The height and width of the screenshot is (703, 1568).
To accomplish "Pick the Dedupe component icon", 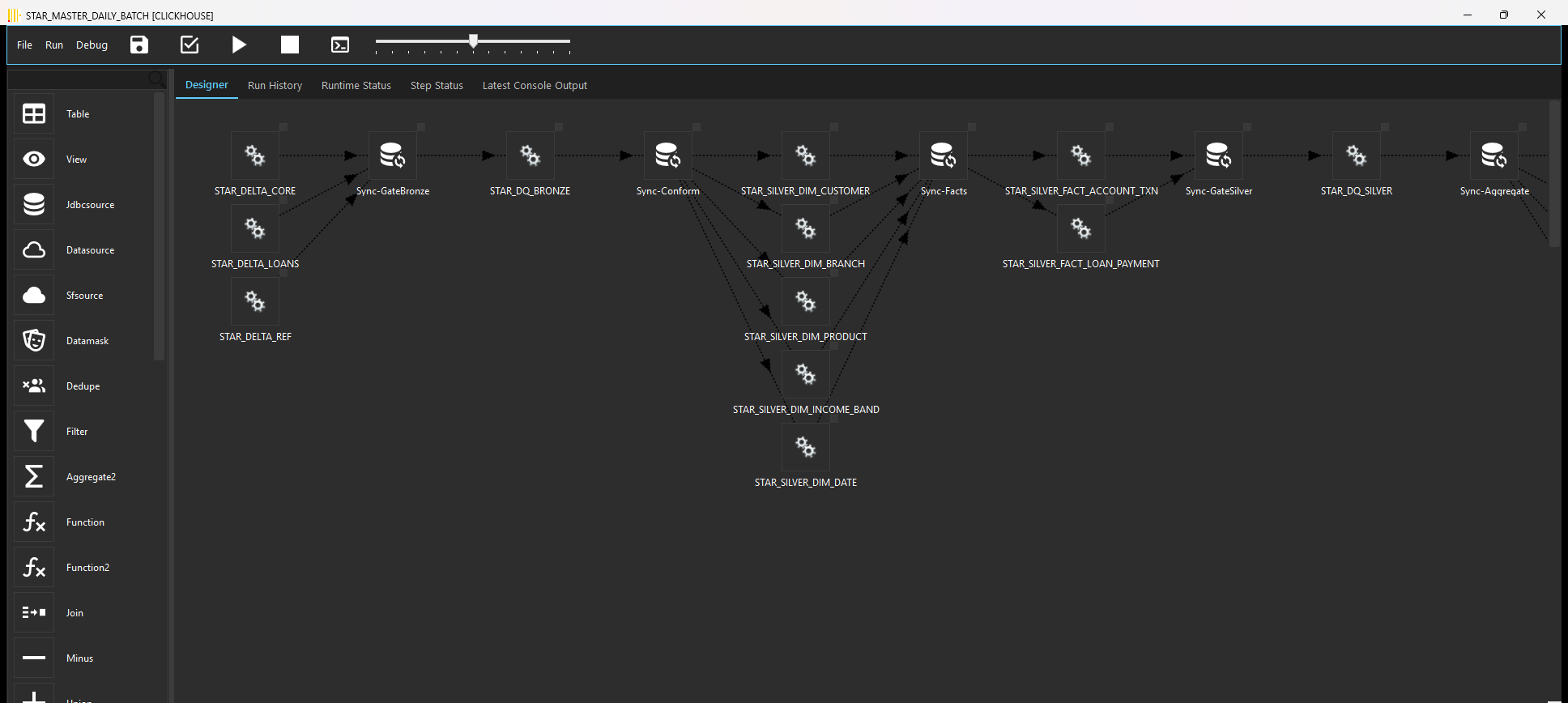I will tap(34, 386).
